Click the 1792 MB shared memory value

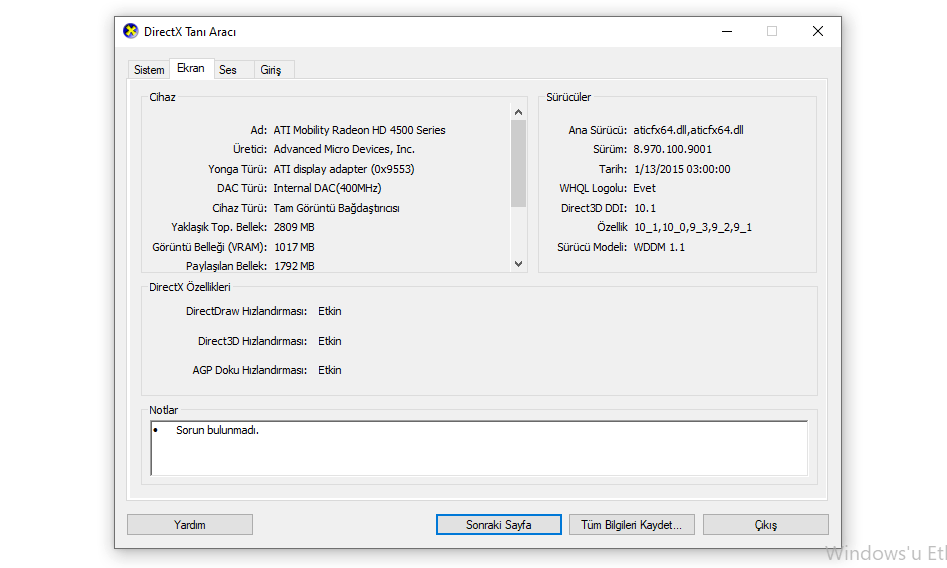pos(294,266)
